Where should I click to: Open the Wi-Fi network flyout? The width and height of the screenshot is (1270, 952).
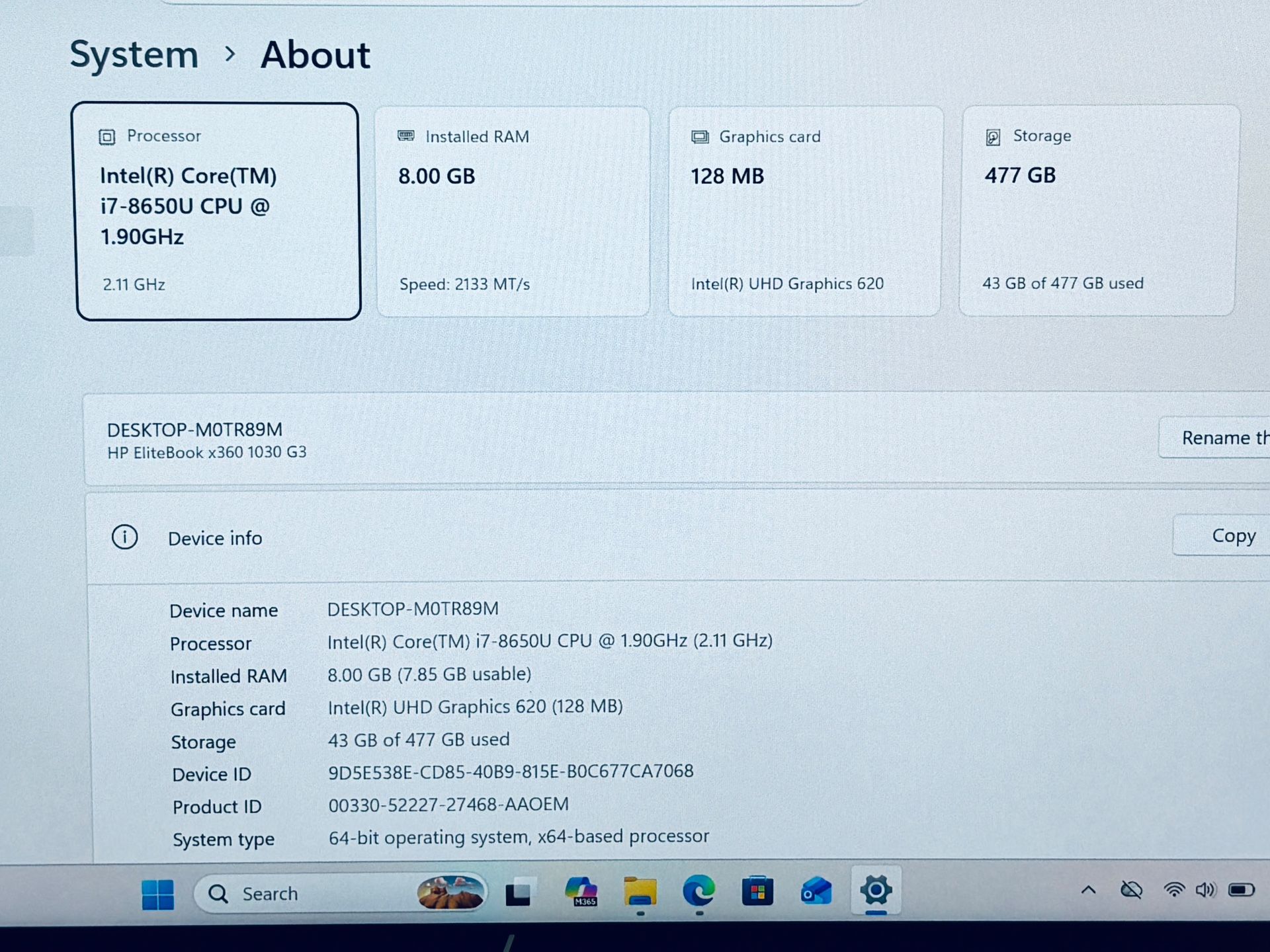tap(1173, 890)
